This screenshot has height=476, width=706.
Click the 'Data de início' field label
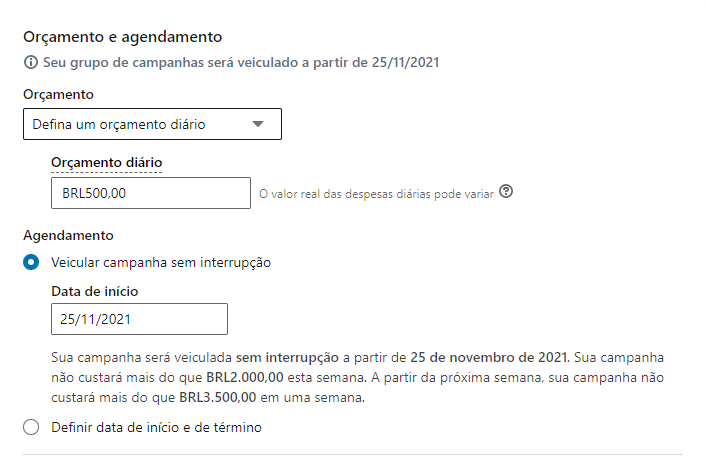click(x=94, y=291)
